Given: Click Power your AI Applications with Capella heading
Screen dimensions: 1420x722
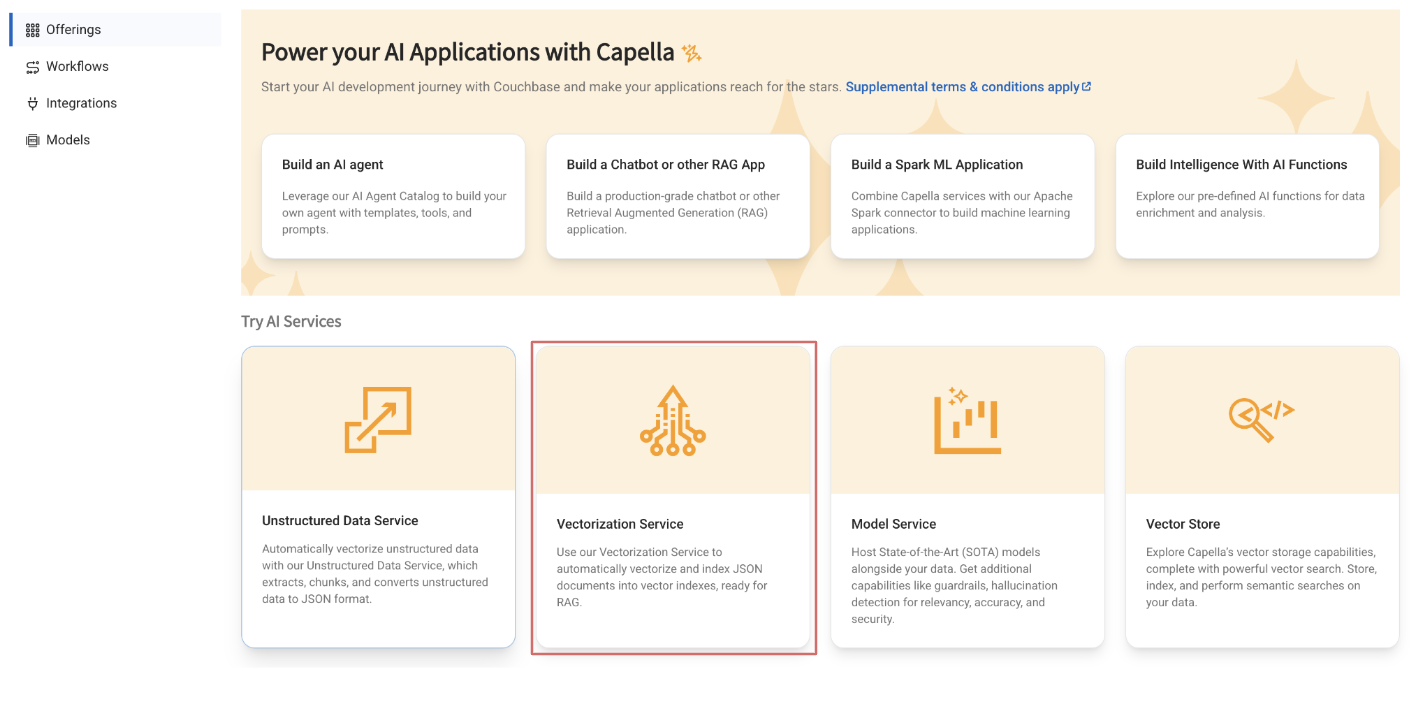Looking at the screenshot, I should click(x=469, y=52).
